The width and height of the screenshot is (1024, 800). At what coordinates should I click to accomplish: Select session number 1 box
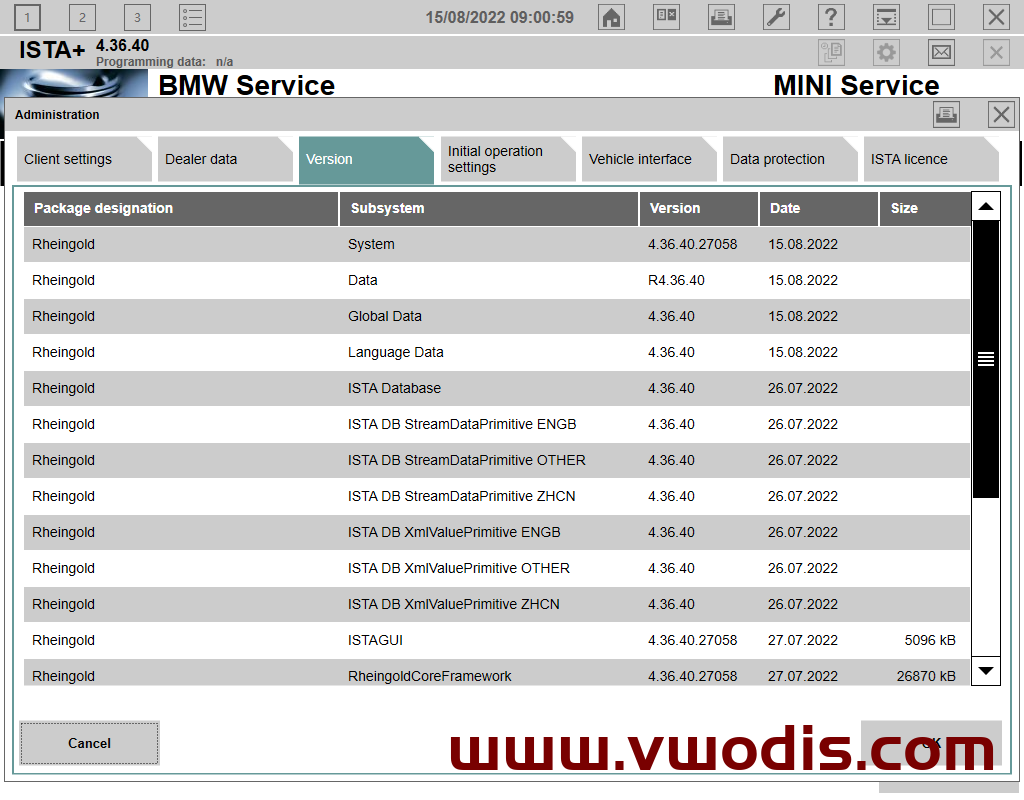pyautogui.click(x=27, y=17)
